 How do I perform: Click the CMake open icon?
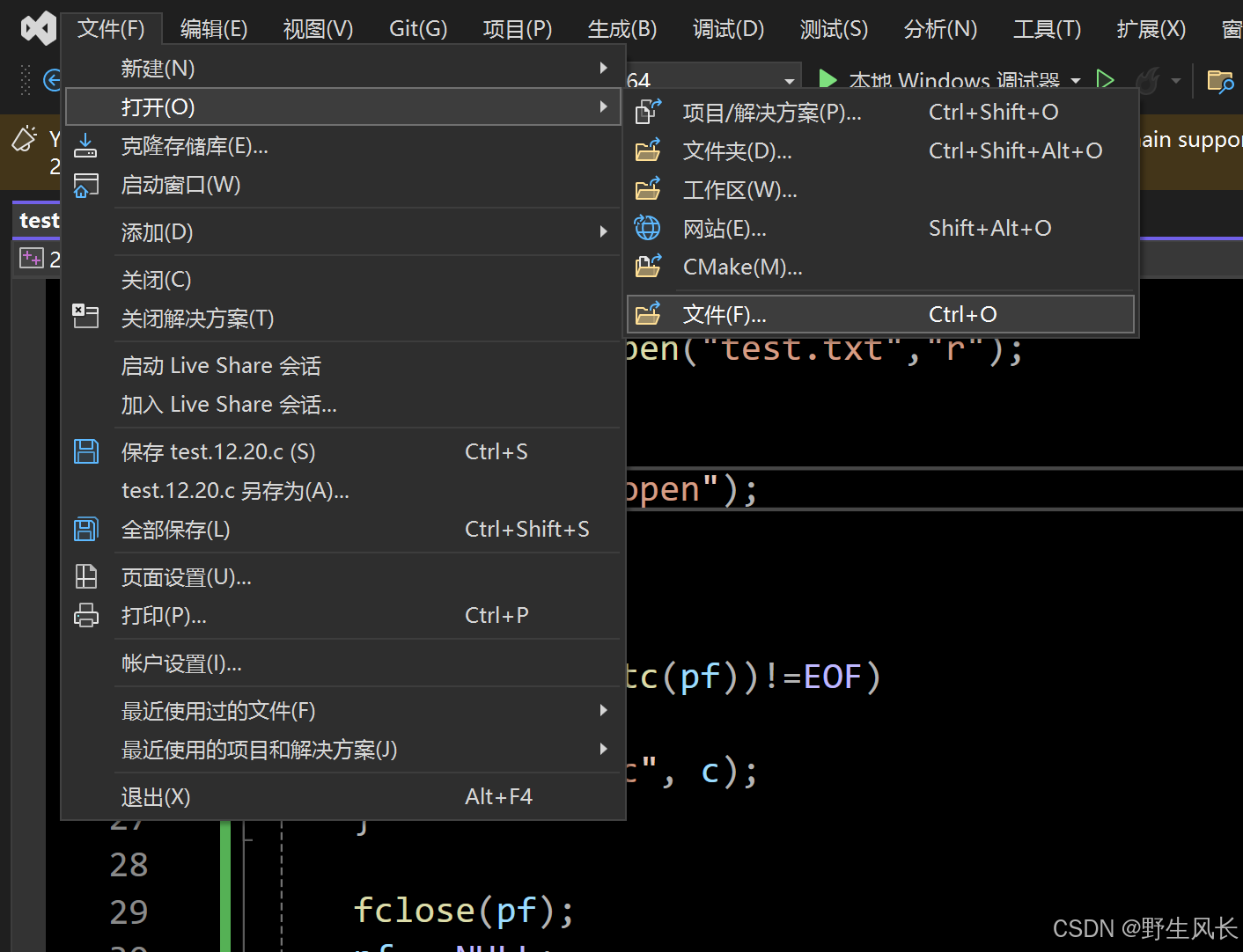coord(648,266)
